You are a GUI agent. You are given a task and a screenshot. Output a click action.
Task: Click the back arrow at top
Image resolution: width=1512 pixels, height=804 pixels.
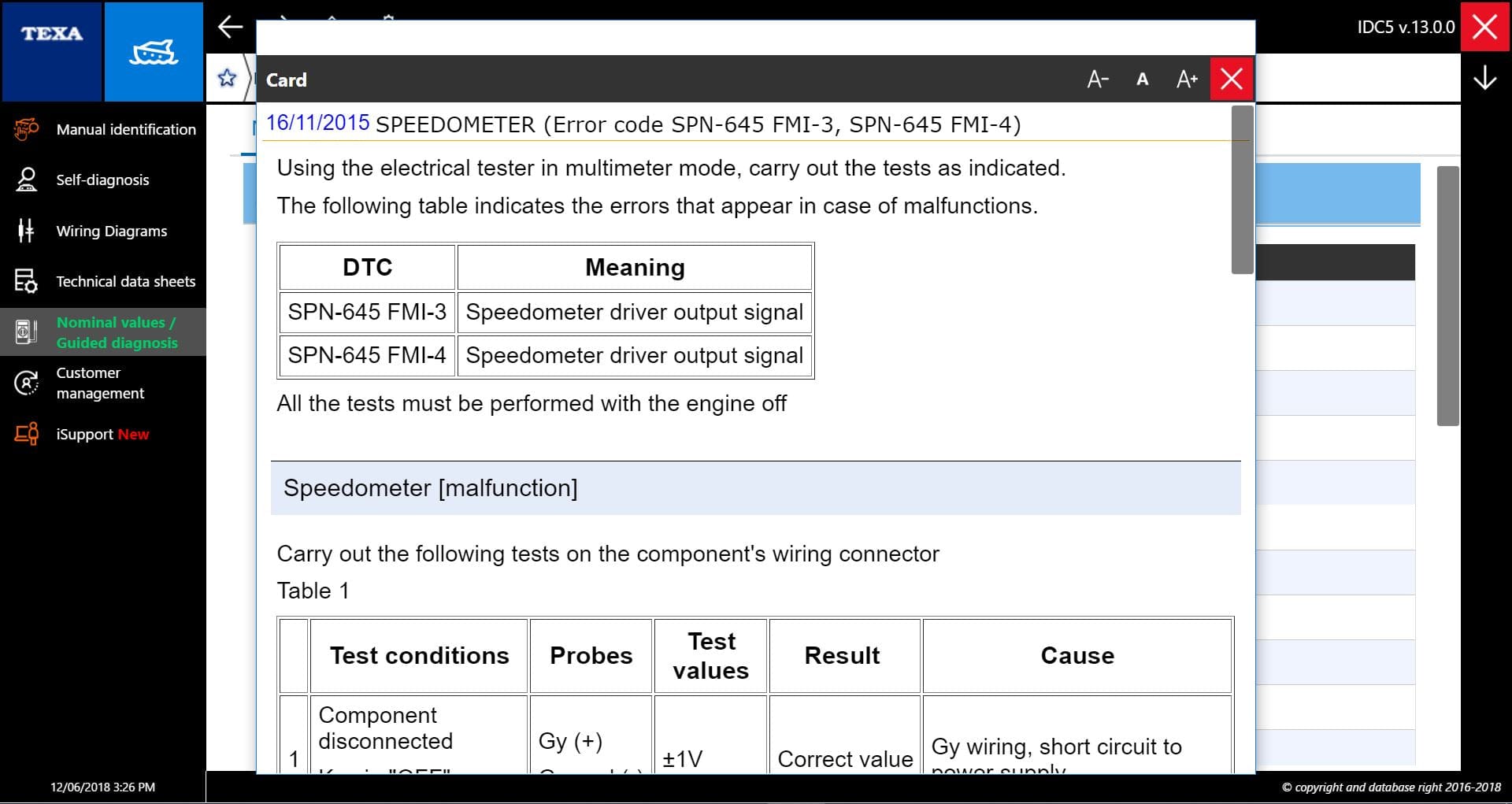pos(230,27)
